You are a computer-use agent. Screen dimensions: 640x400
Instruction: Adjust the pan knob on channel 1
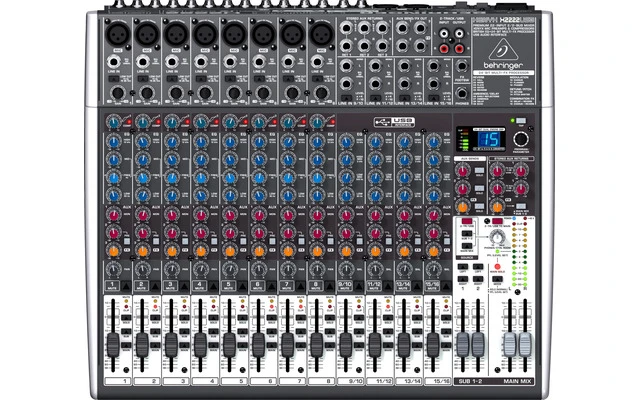[113, 269]
